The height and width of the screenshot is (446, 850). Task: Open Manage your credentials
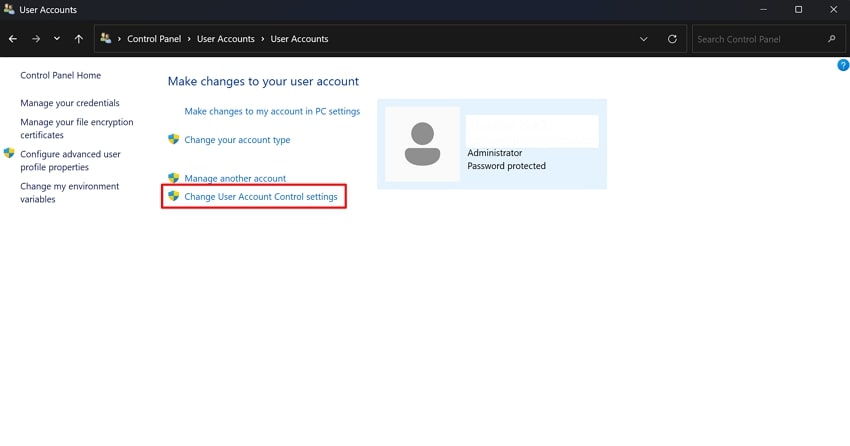(70, 103)
